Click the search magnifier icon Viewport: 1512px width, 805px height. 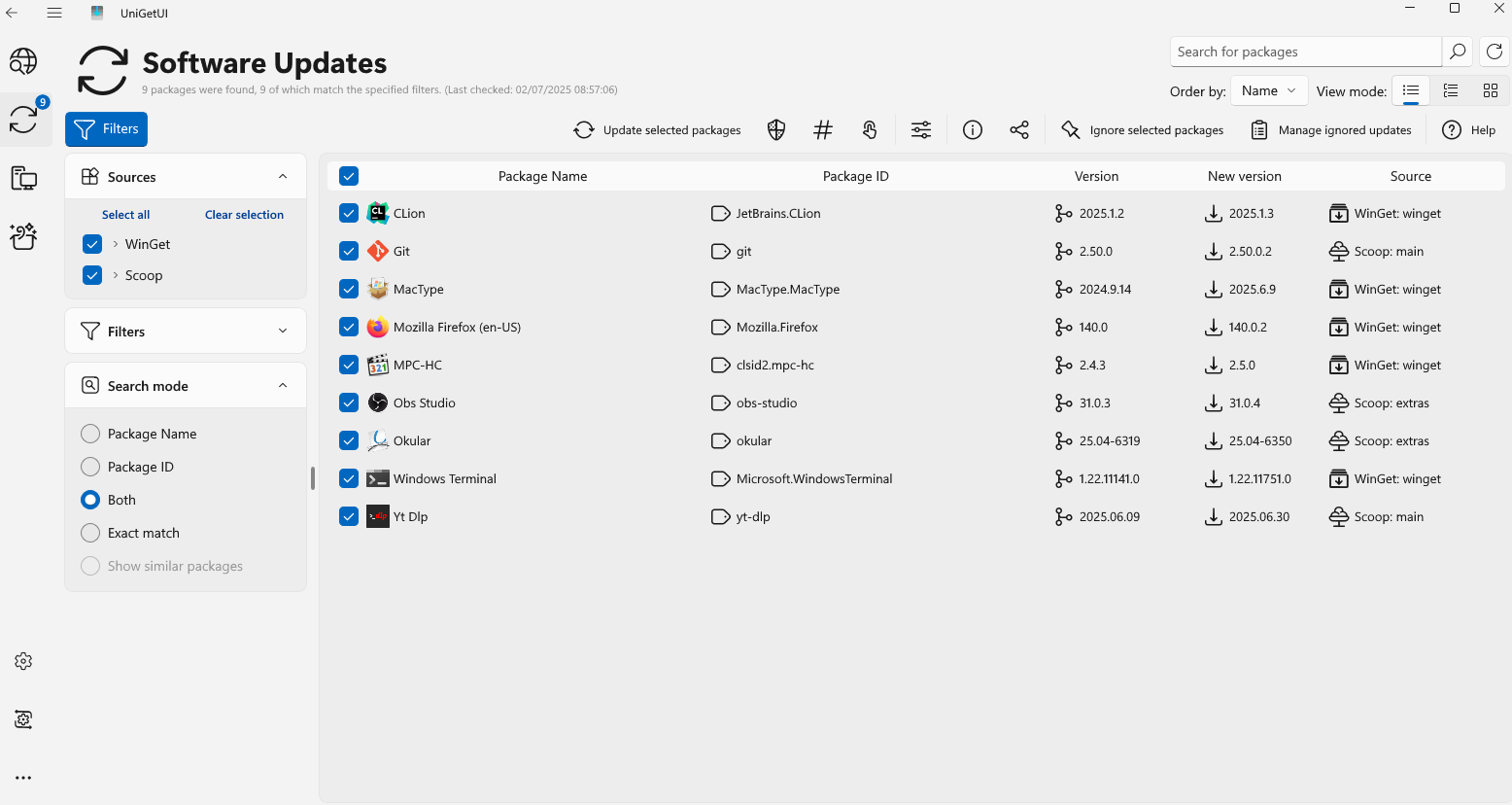(x=1457, y=52)
